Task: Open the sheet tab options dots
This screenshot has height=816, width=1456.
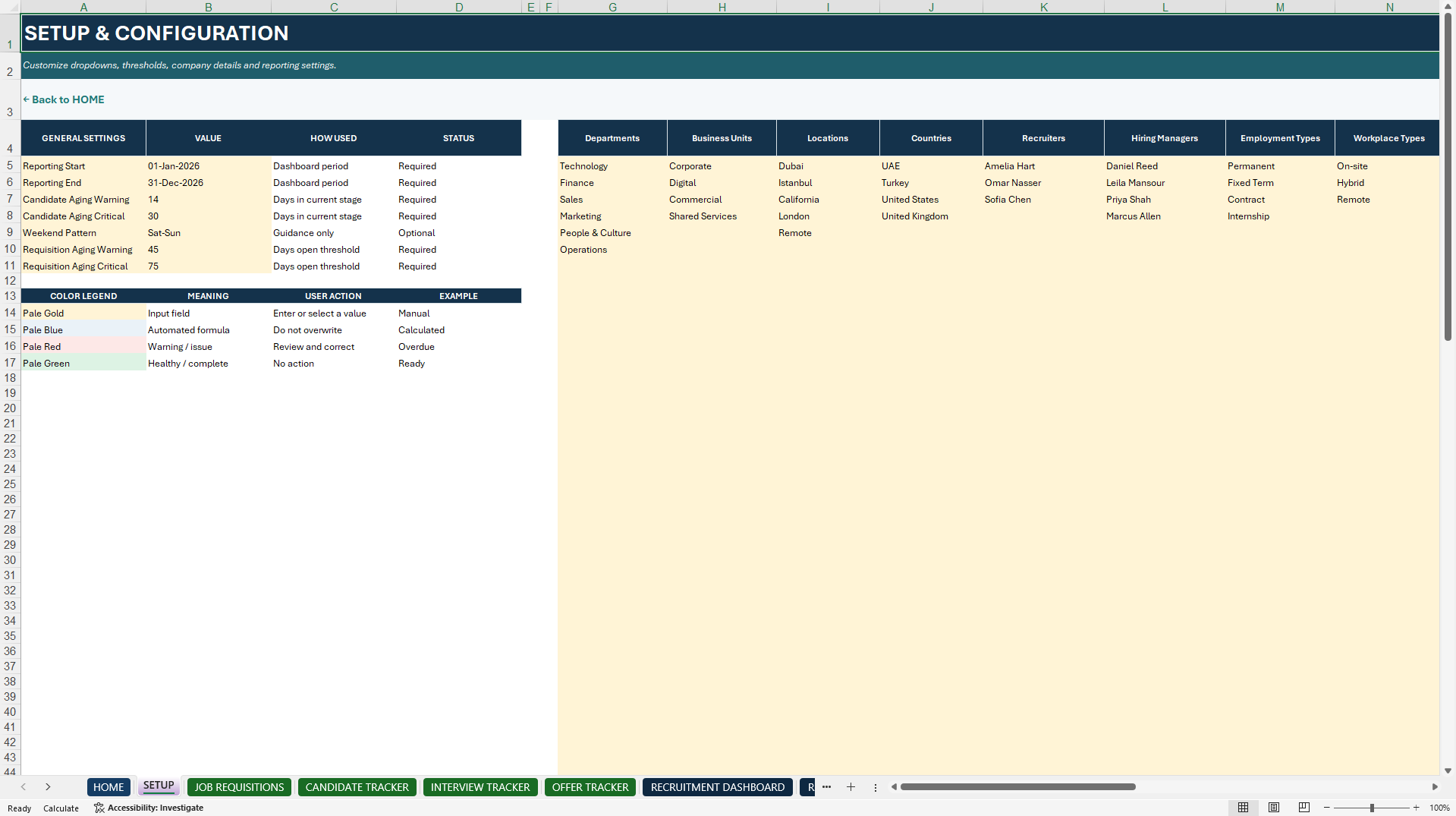Action: click(x=875, y=787)
